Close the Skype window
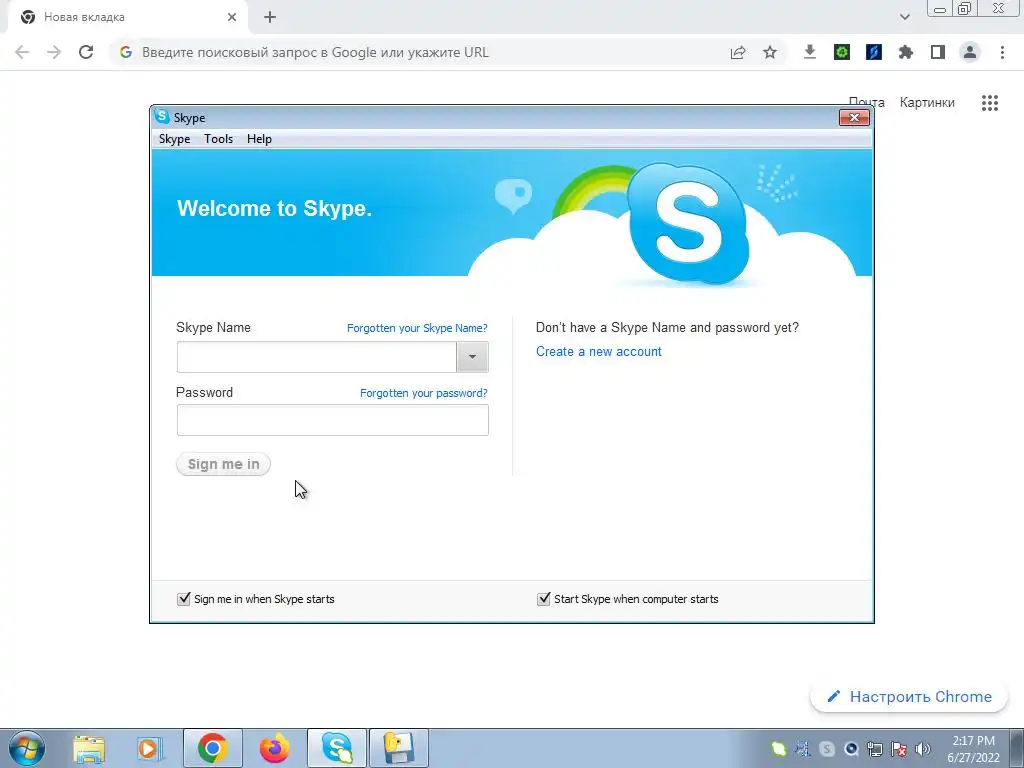 coord(854,118)
